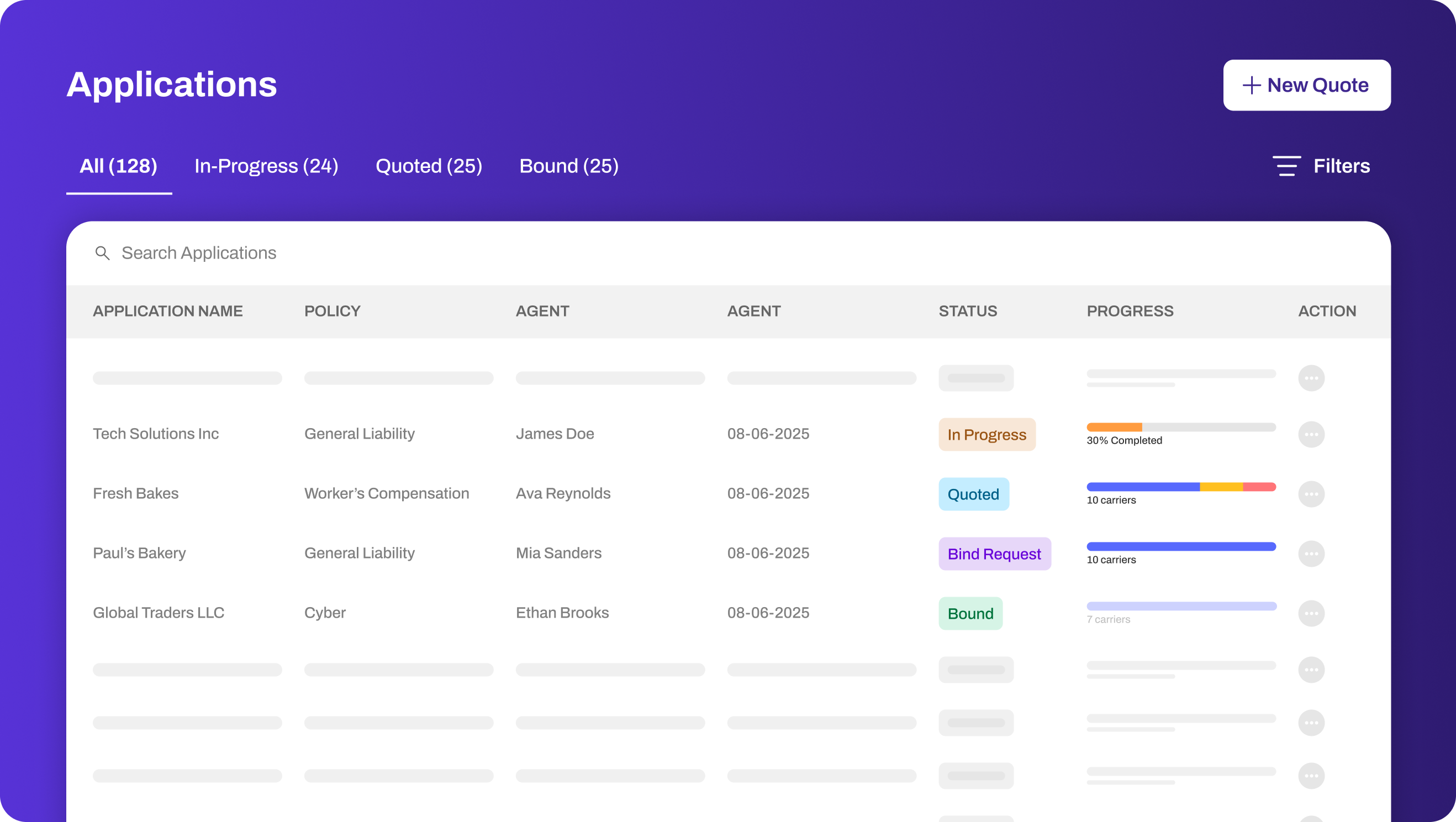Screen dimensions: 1456x822
Task: Sort by the Application Name column header
Action: click(168, 311)
